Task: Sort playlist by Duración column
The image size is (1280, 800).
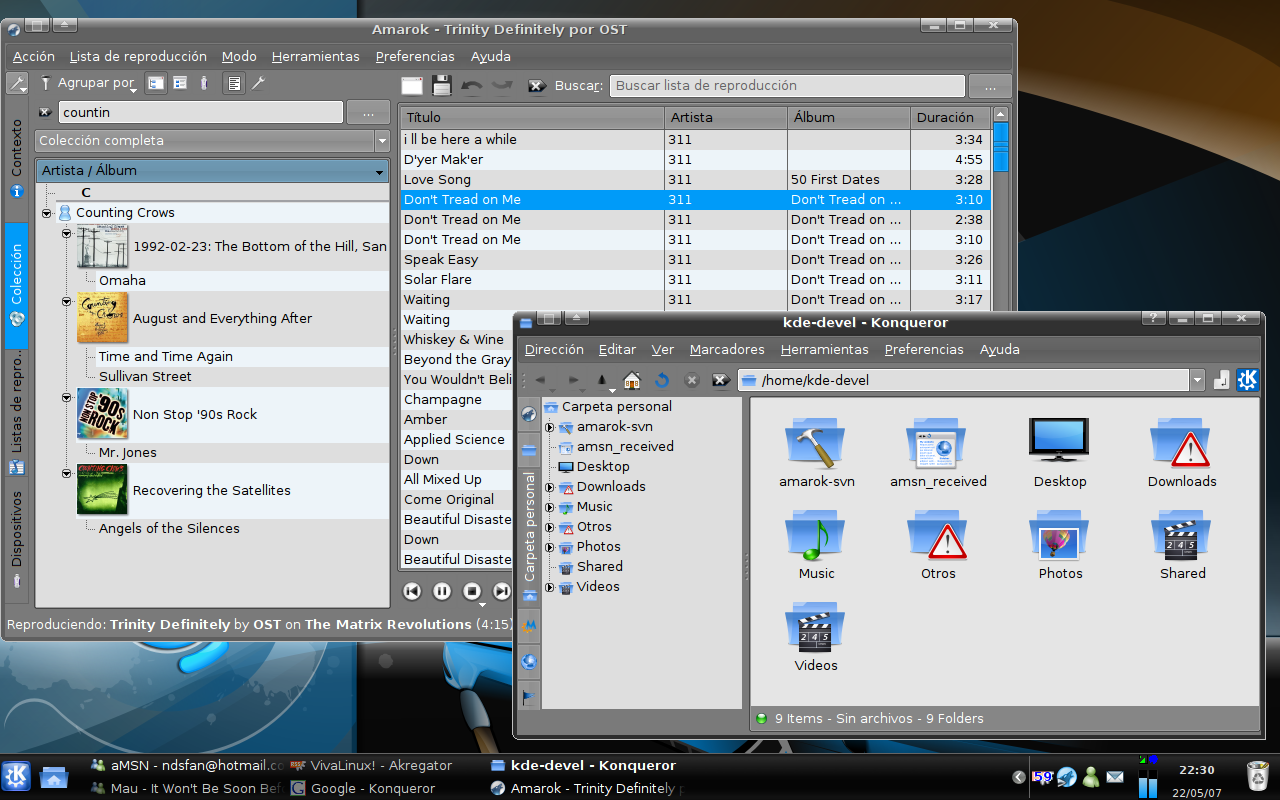Action: 950,117
